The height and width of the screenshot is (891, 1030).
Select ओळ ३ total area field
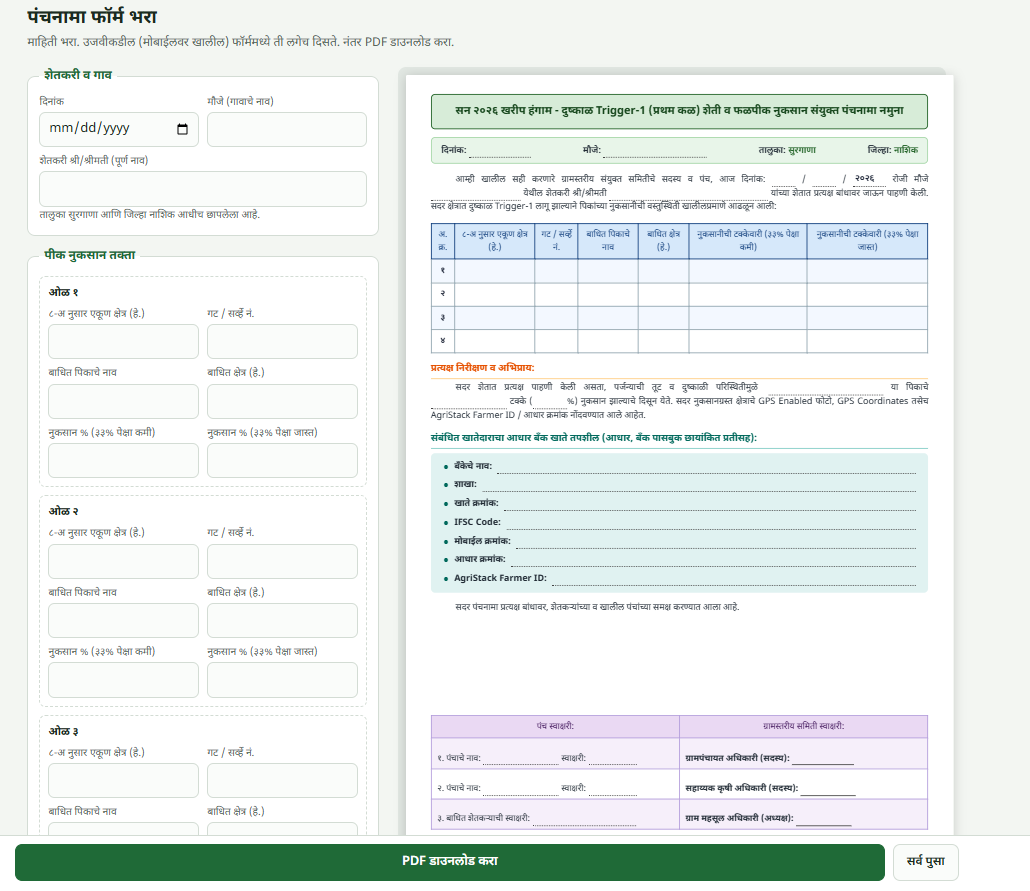tap(123, 781)
